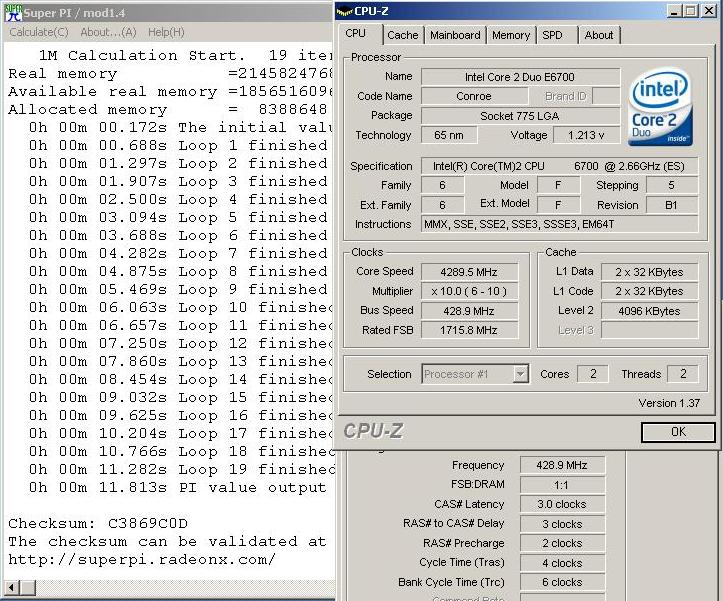Click the Specification field with '2.66GHz (ES)'
Screen dimensions: 723x601
(x=559, y=166)
